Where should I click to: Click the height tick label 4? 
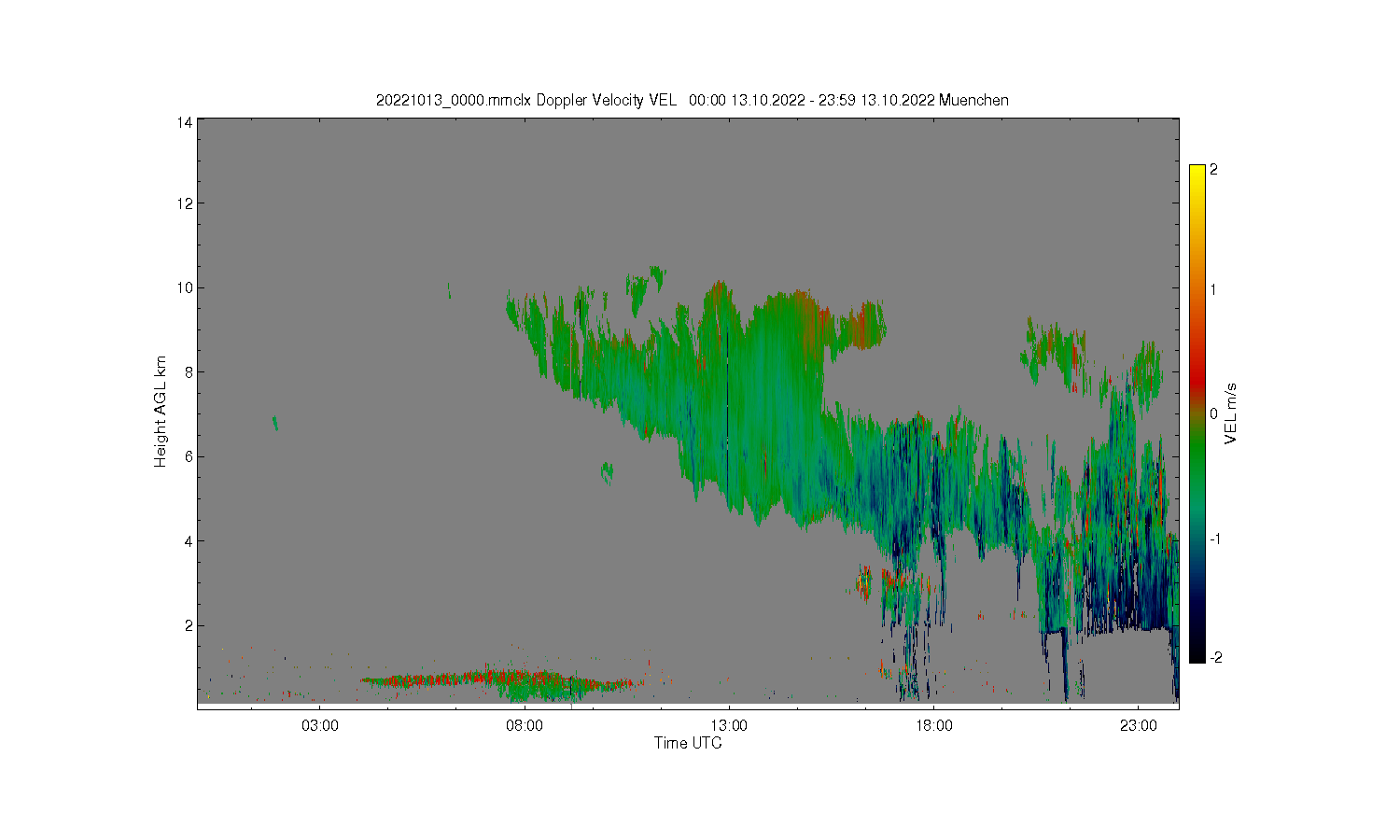pyautogui.click(x=189, y=541)
